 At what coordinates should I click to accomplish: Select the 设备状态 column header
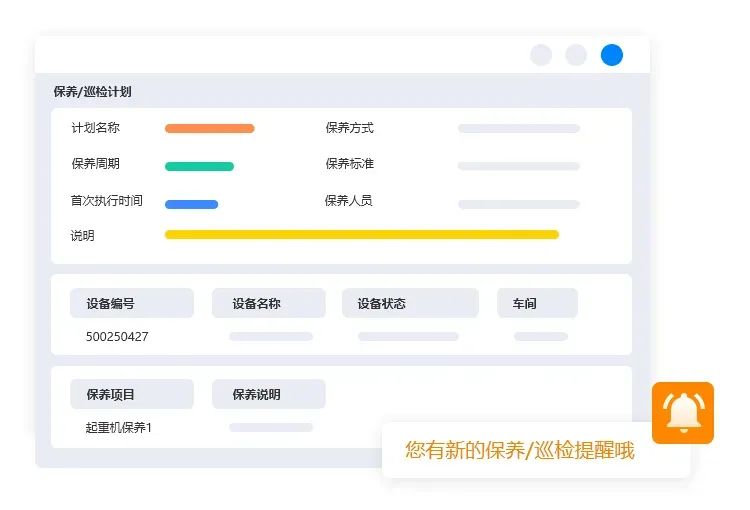click(x=410, y=303)
